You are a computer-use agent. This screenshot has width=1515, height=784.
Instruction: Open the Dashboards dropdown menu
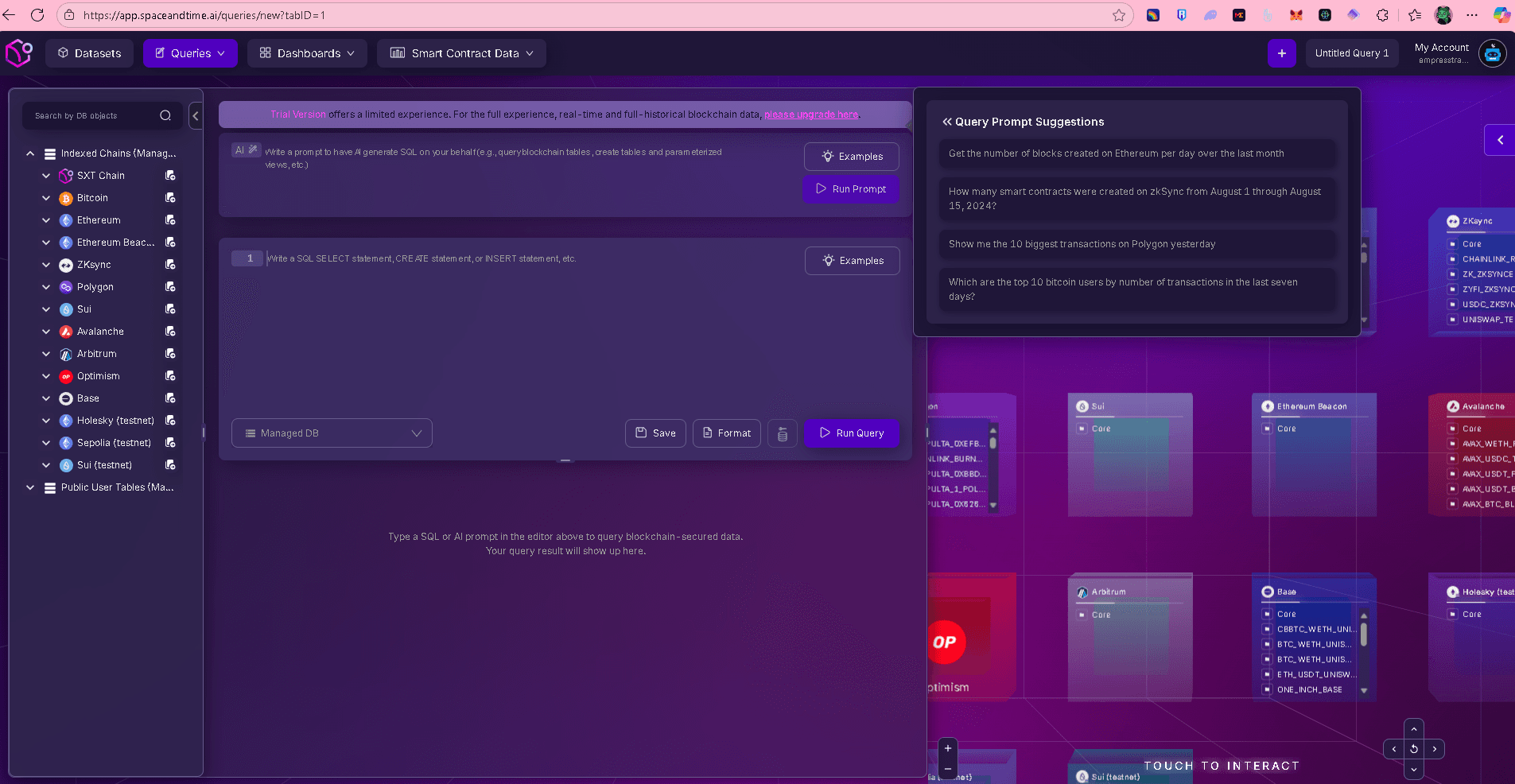[x=307, y=53]
